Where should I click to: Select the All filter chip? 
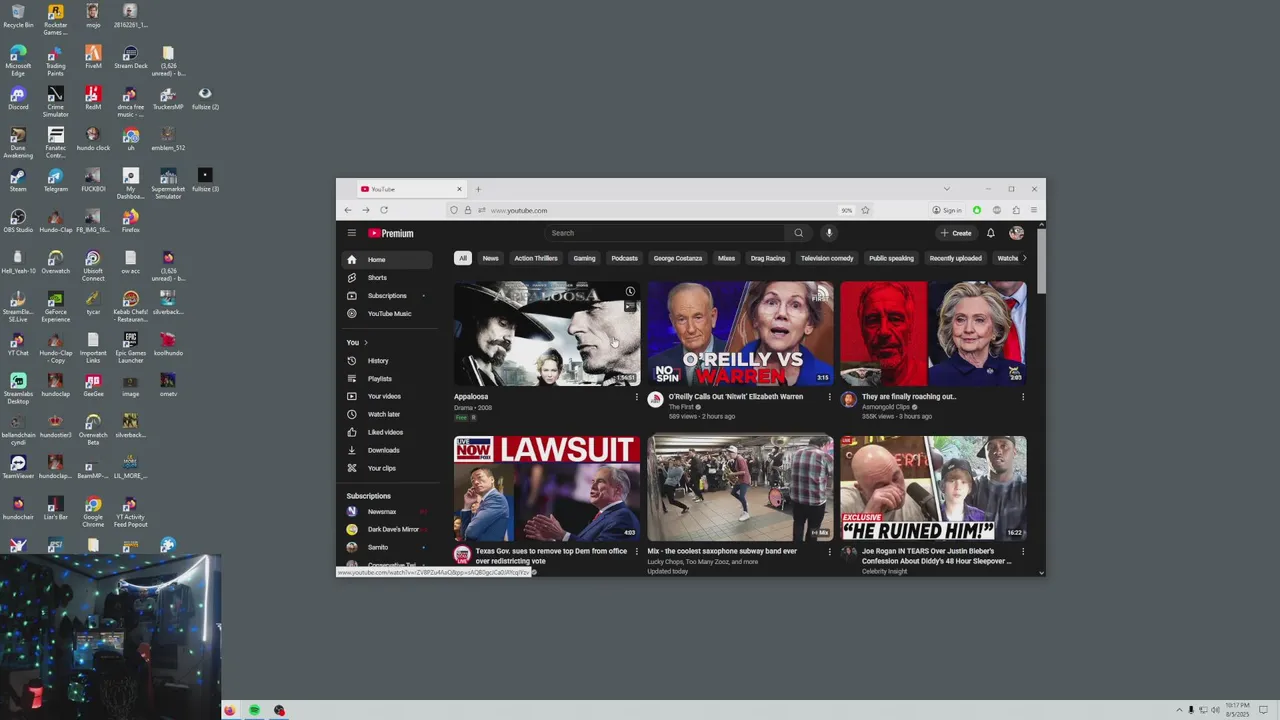pos(463,258)
